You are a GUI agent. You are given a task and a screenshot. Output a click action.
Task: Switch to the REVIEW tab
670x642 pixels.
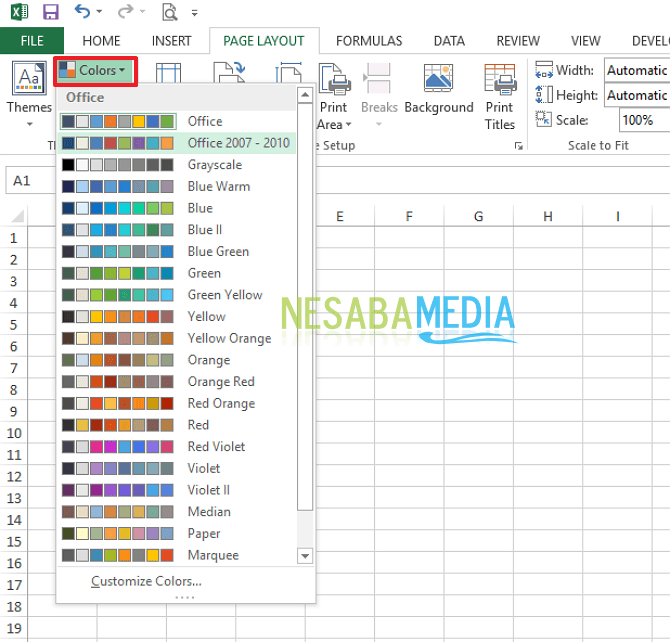[x=518, y=41]
